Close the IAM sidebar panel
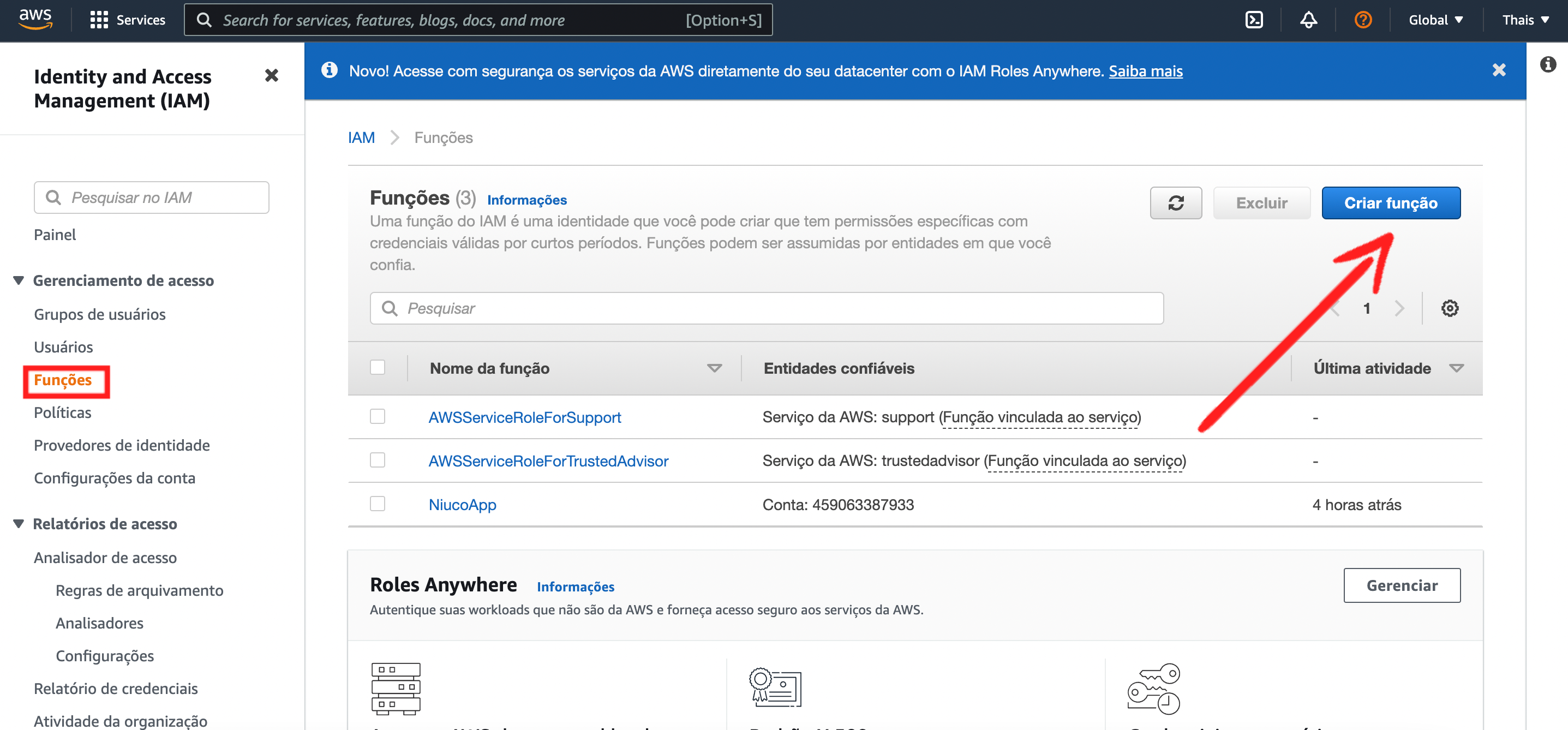The height and width of the screenshot is (730, 1568). (272, 75)
